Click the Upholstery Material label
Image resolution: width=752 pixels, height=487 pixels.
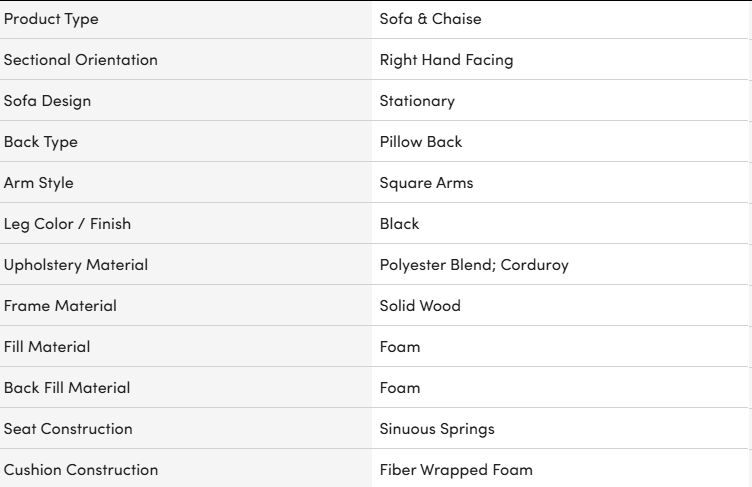pyautogui.click(x=76, y=265)
